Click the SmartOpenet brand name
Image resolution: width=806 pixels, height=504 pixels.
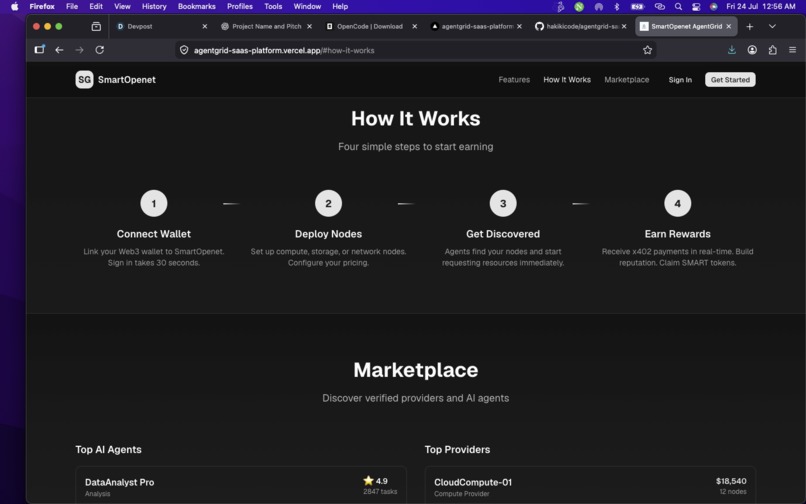(x=126, y=80)
